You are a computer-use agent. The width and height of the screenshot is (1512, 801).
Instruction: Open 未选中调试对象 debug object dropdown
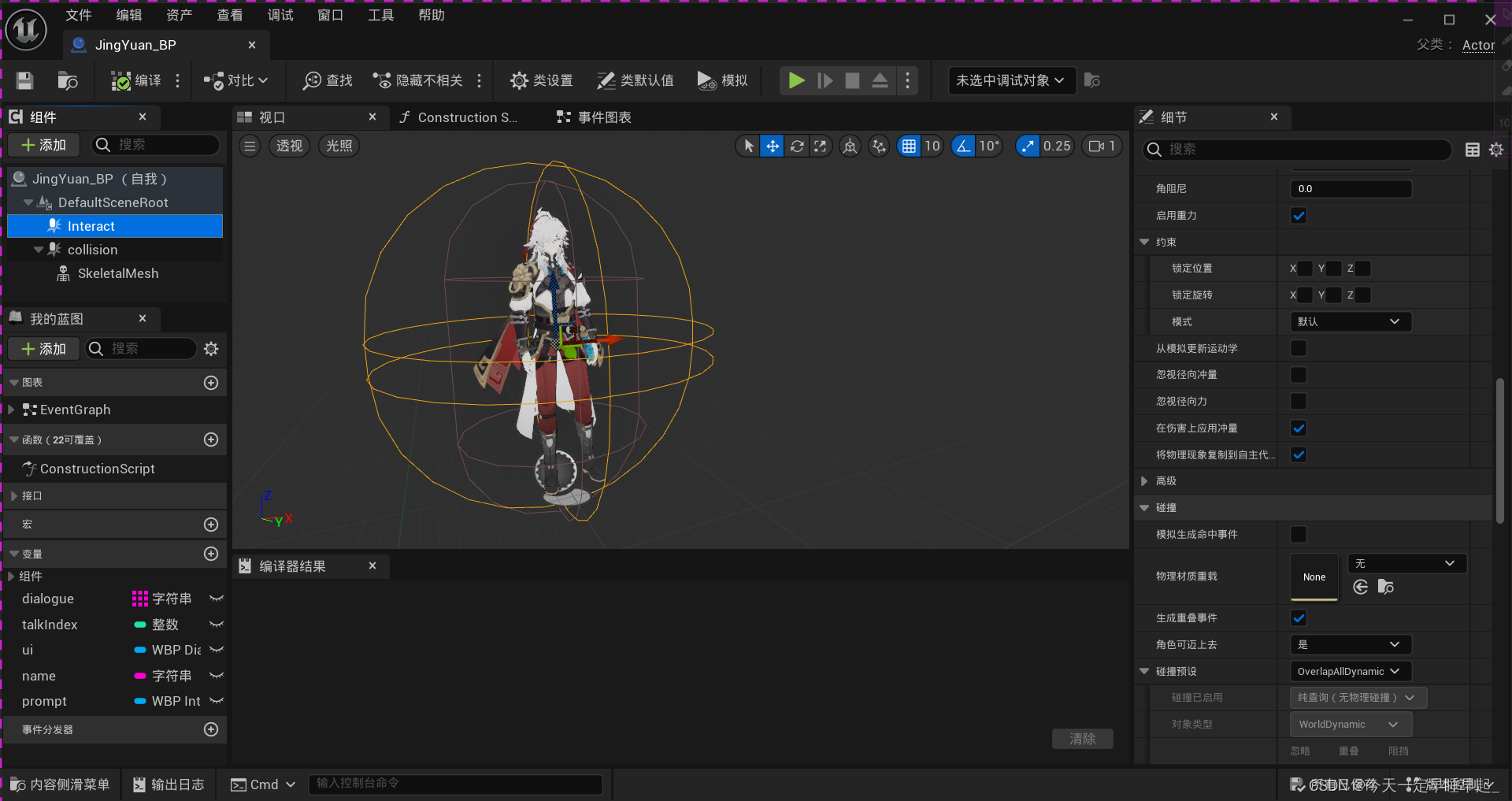pos(1011,80)
